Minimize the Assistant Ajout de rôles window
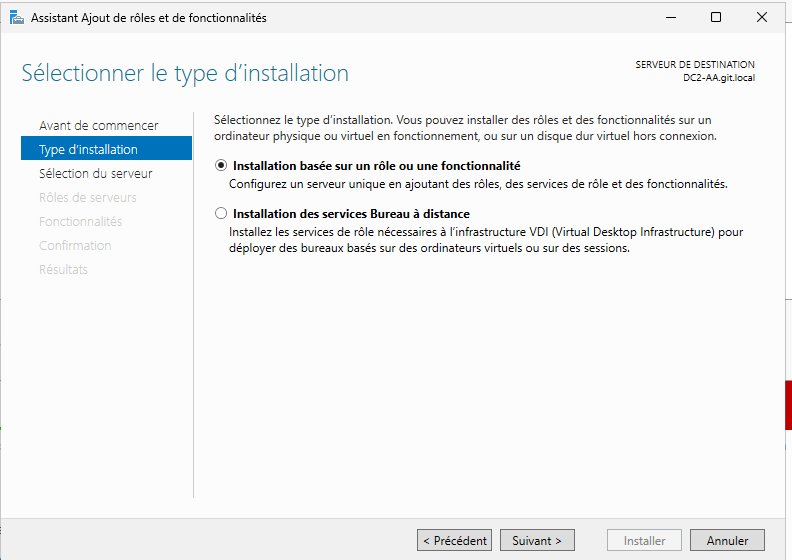The width and height of the screenshot is (792, 560). point(671,18)
